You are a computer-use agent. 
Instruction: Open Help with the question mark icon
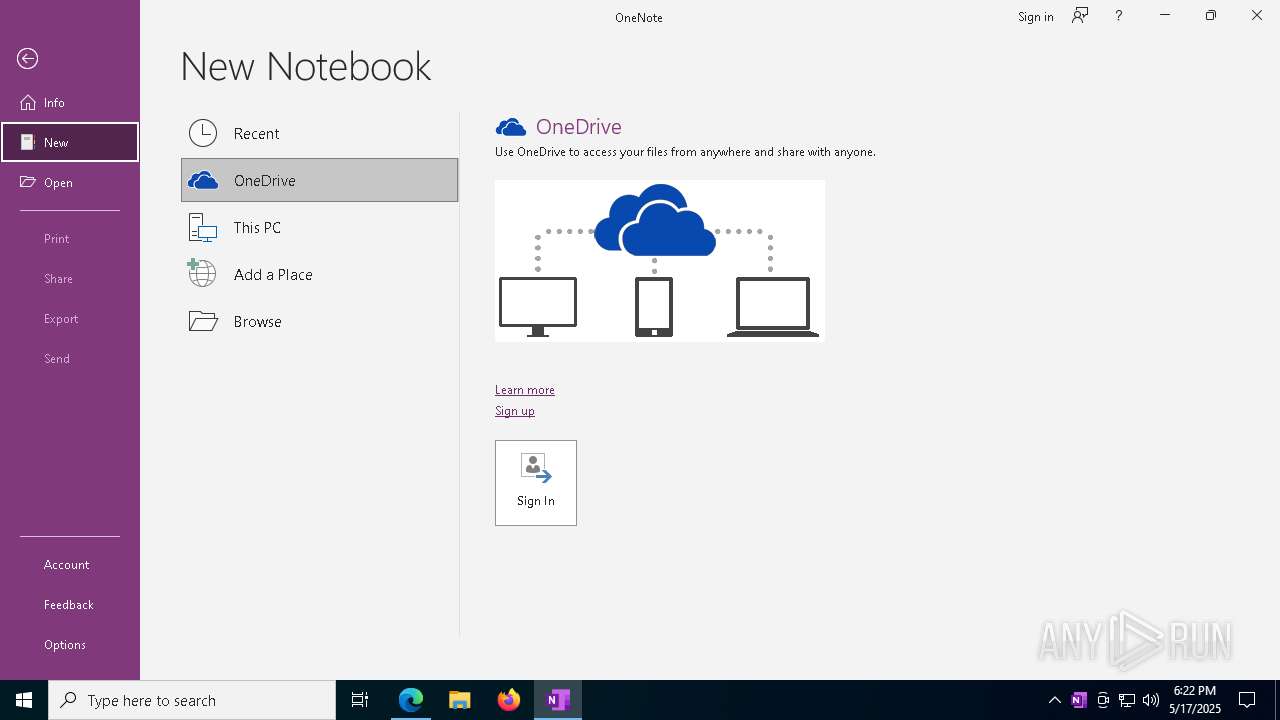(x=1119, y=16)
